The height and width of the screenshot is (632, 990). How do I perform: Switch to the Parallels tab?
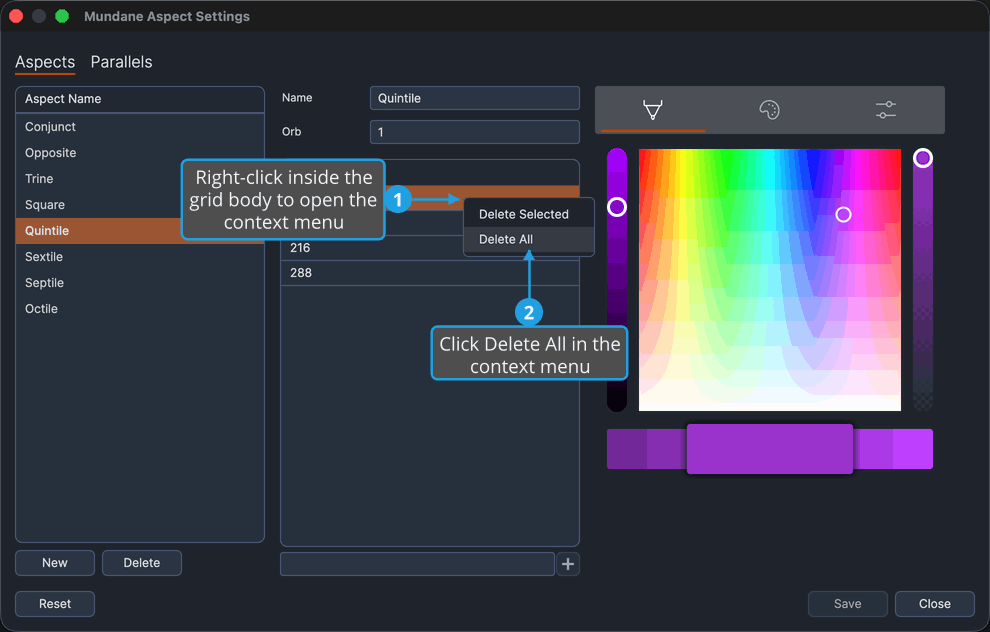[x=121, y=62]
